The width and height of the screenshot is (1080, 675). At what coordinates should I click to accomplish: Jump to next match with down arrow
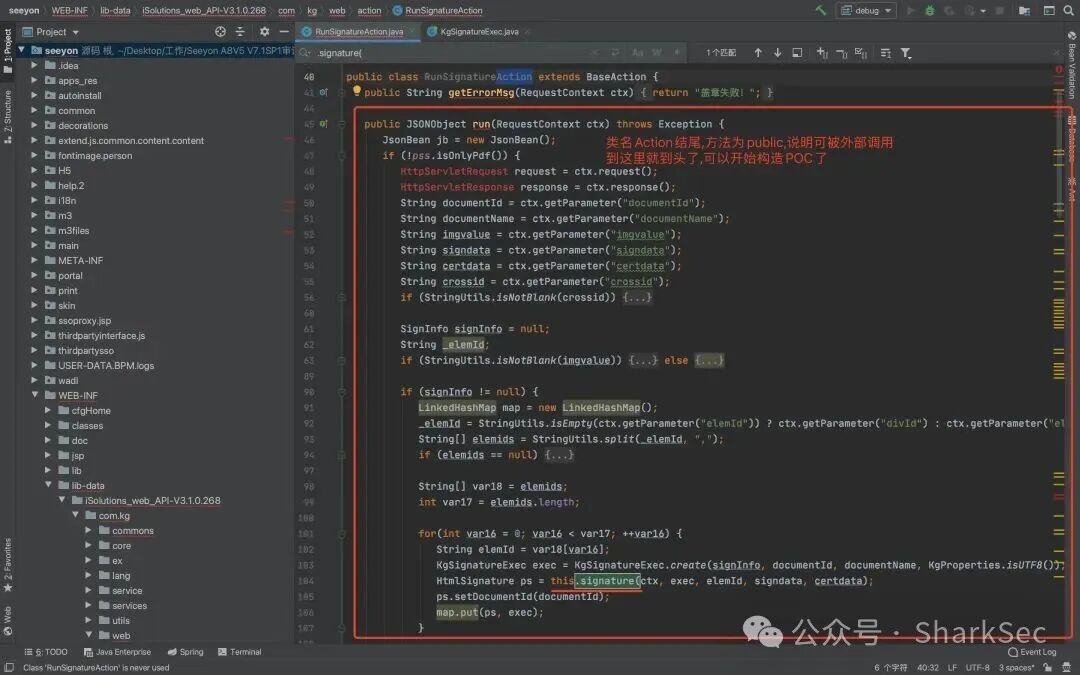[x=777, y=52]
